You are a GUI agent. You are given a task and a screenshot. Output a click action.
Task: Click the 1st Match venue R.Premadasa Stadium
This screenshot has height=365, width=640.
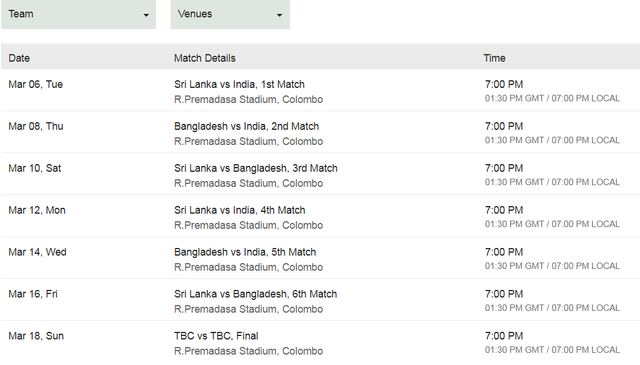(x=249, y=100)
